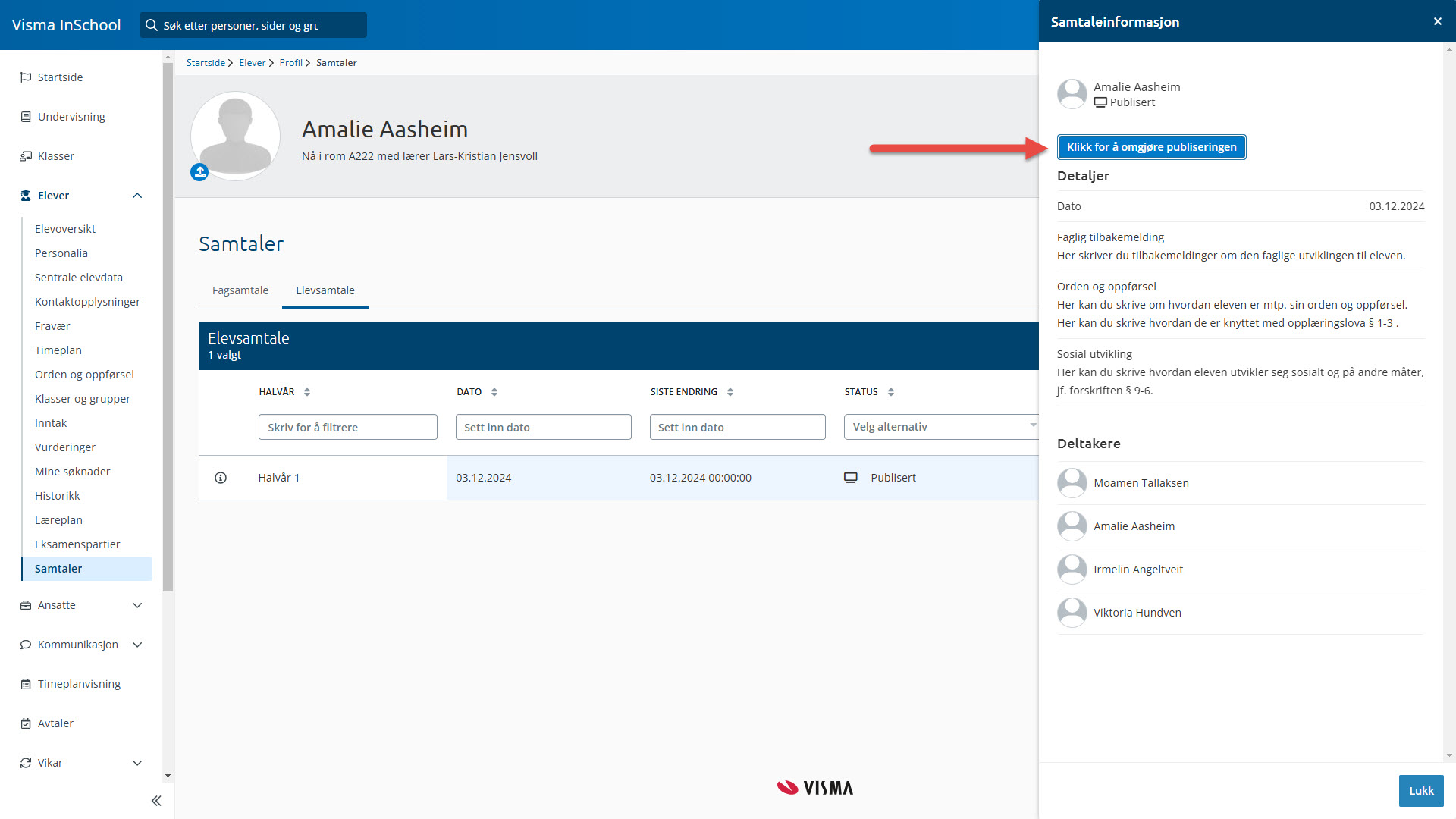Expand the Kommunikasjon sidebar section
This screenshot has height=819, width=1456.
pyautogui.click(x=137, y=645)
